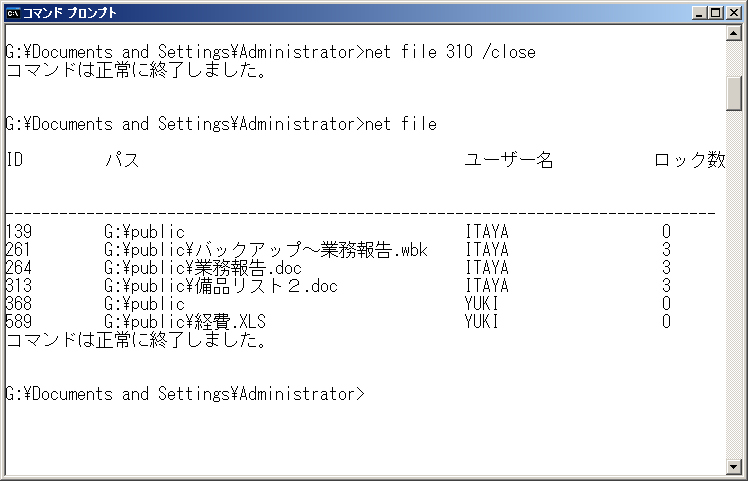Click the 備品リスト2.doc path entry
This screenshot has height=481, width=748.
click(221, 286)
